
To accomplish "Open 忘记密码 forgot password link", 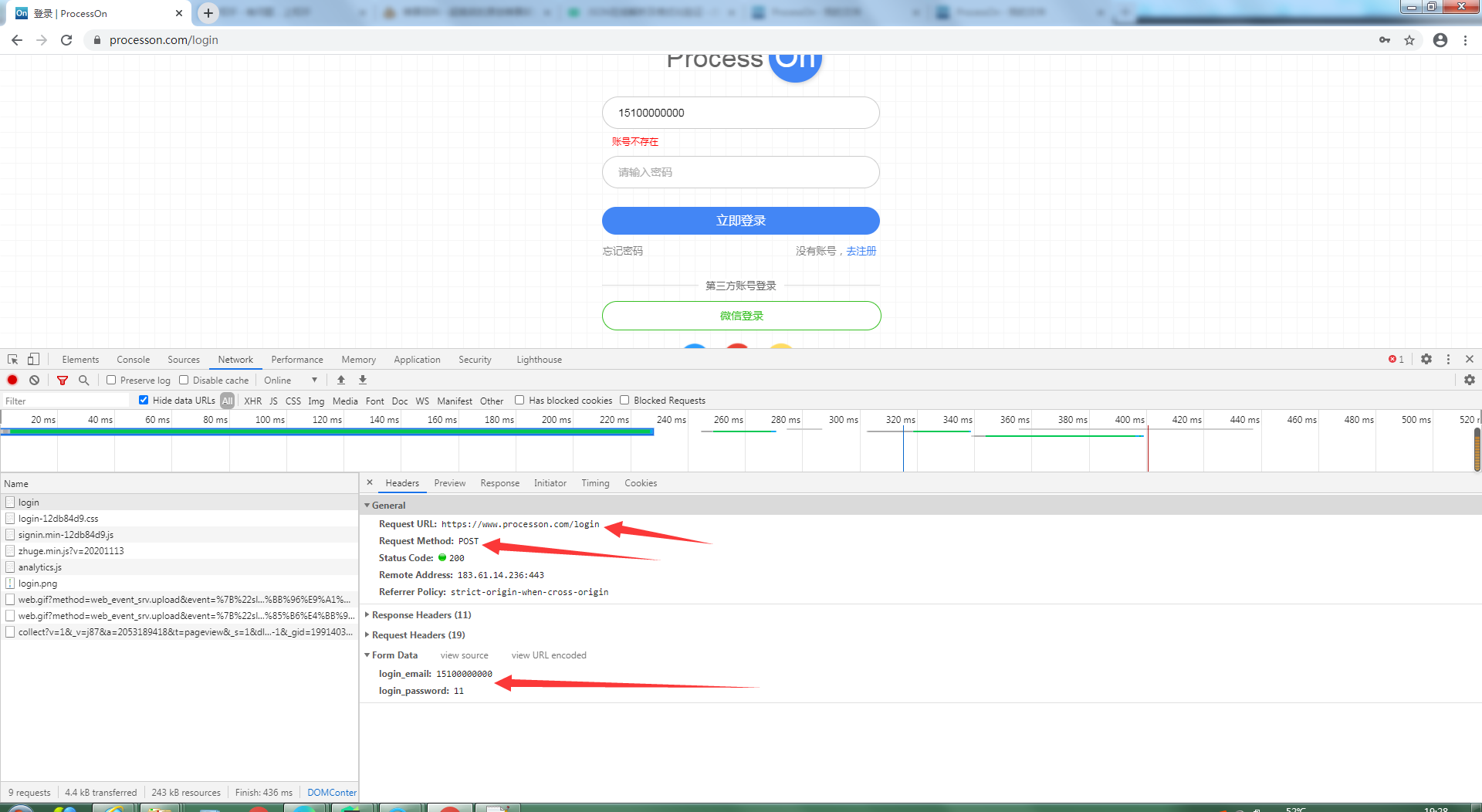I will tap(623, 251).
